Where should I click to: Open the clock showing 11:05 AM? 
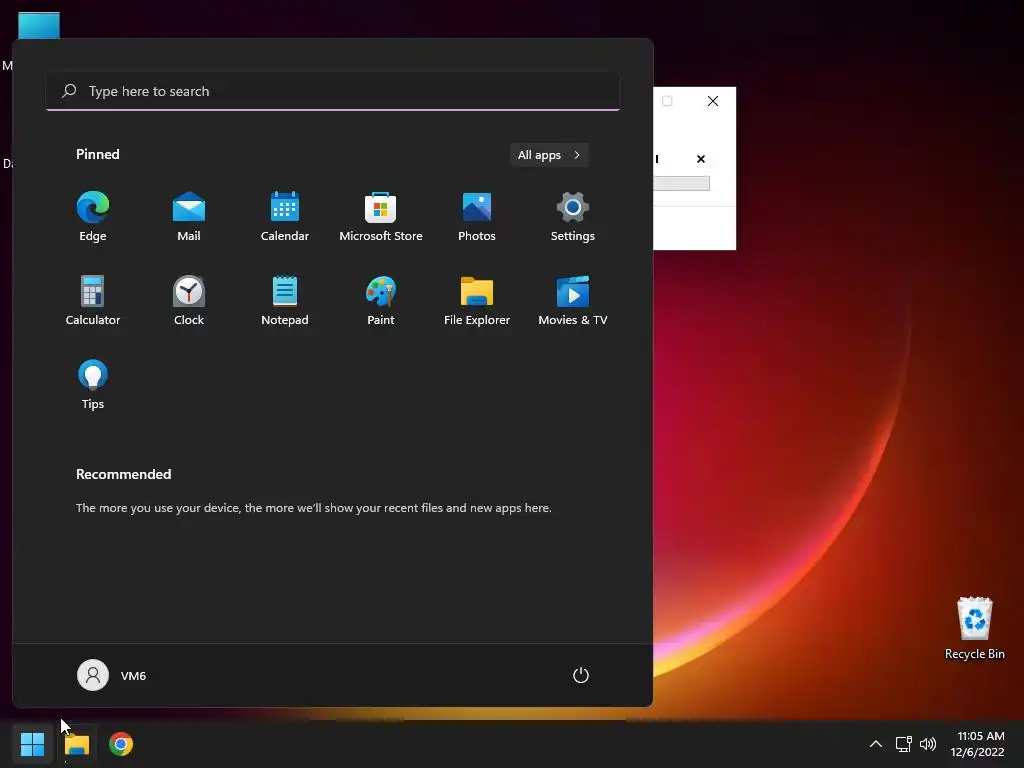978,744
